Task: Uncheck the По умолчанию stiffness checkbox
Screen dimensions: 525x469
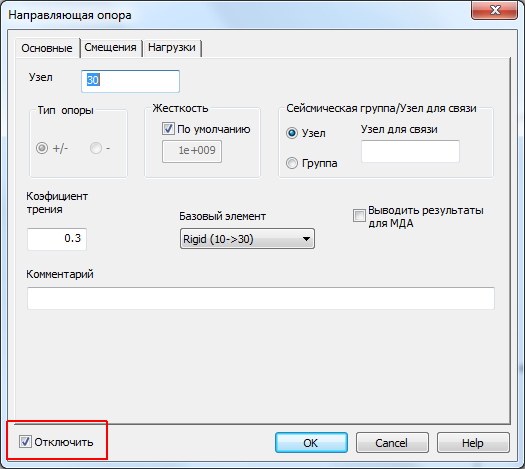Action: point(168,129)
